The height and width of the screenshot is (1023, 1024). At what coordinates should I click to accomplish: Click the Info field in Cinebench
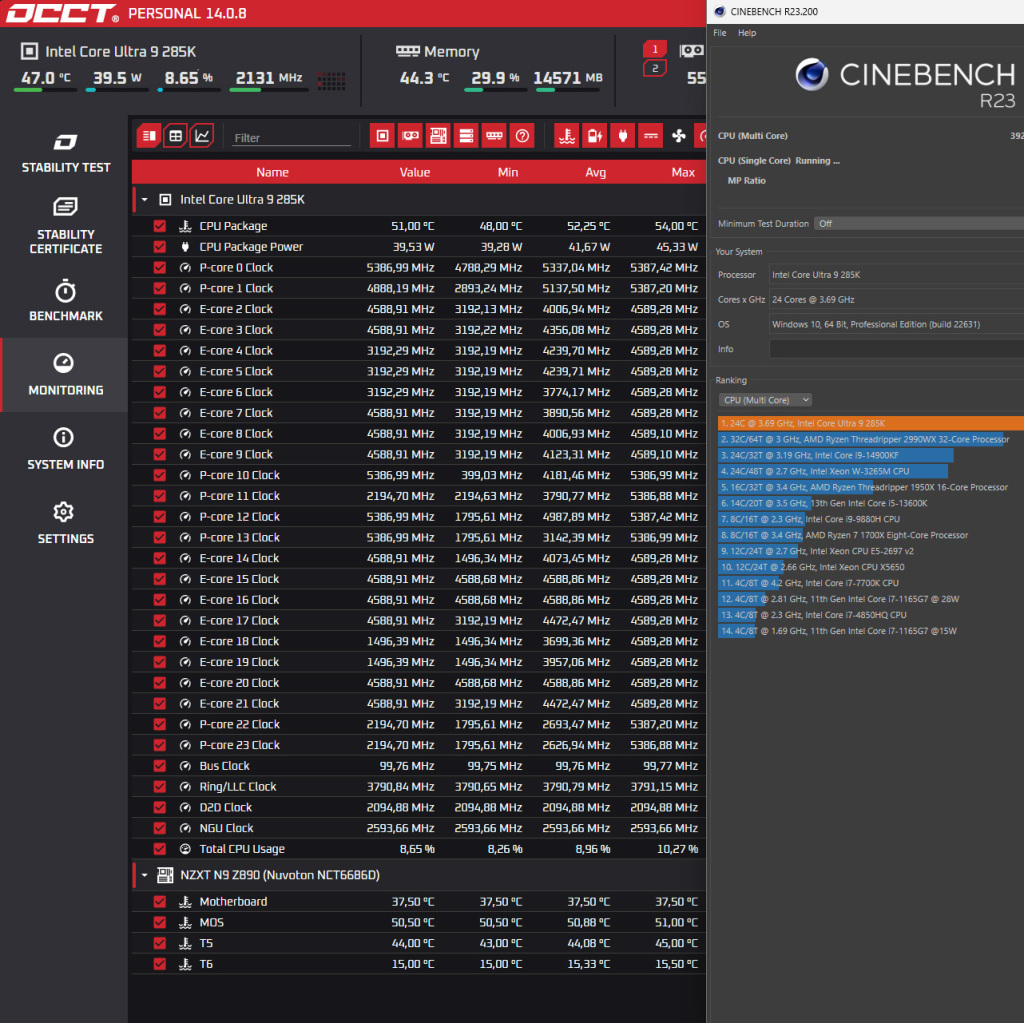coord(897,349)
